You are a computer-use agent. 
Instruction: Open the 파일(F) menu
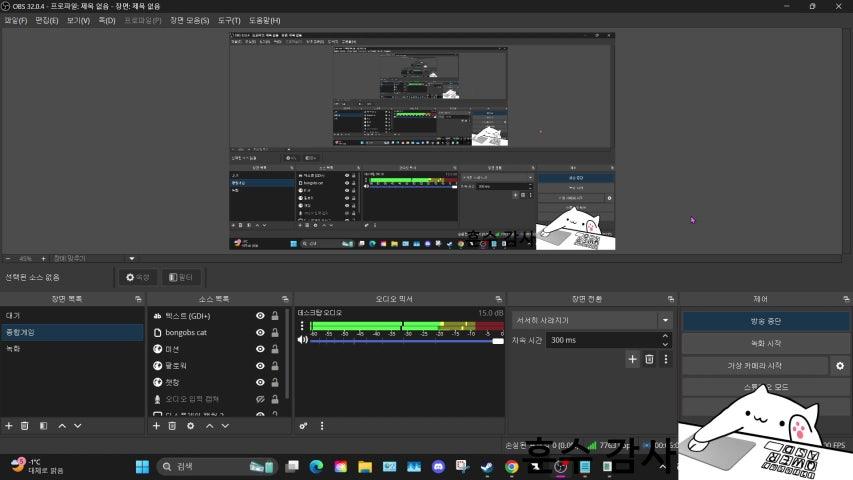[15, 20]
